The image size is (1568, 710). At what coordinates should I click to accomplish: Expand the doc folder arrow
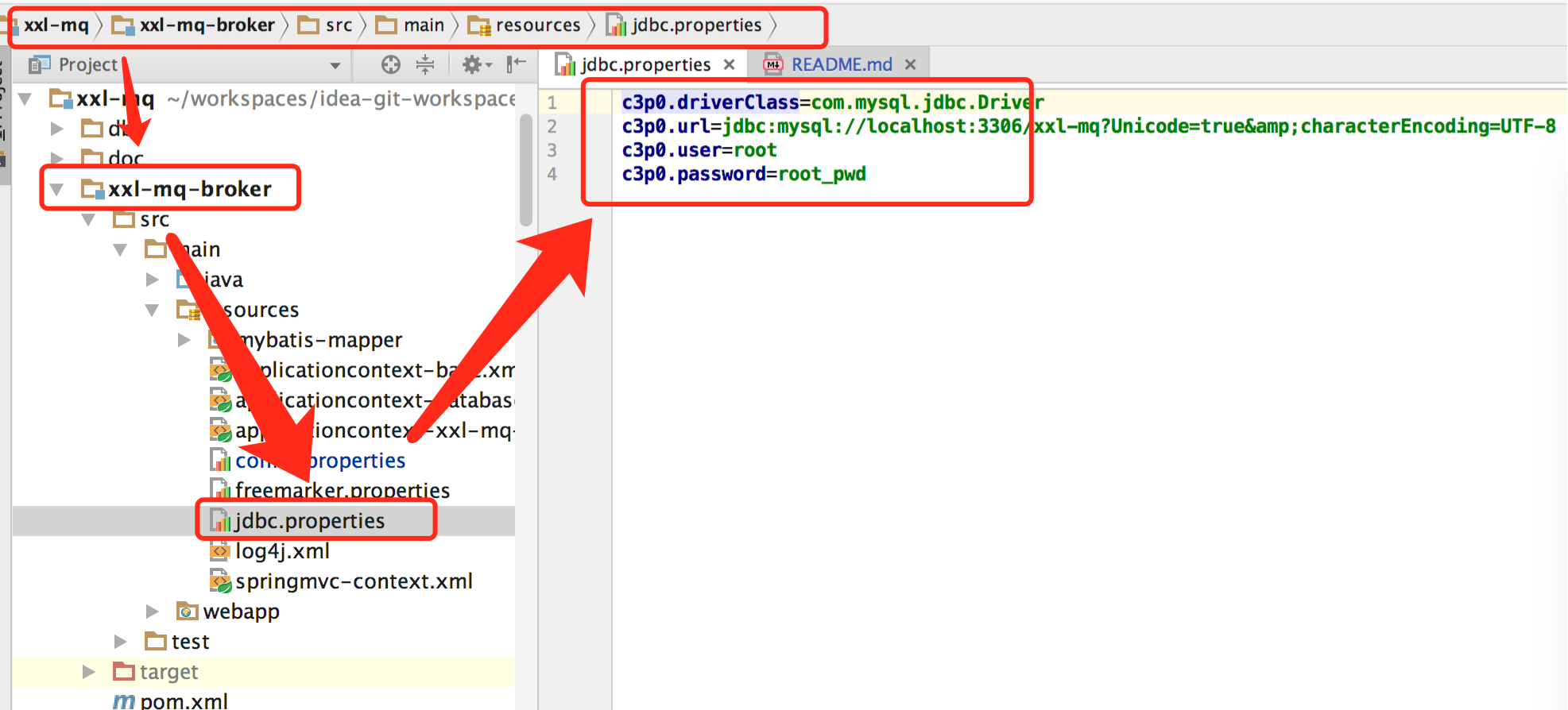click(57, 158)
